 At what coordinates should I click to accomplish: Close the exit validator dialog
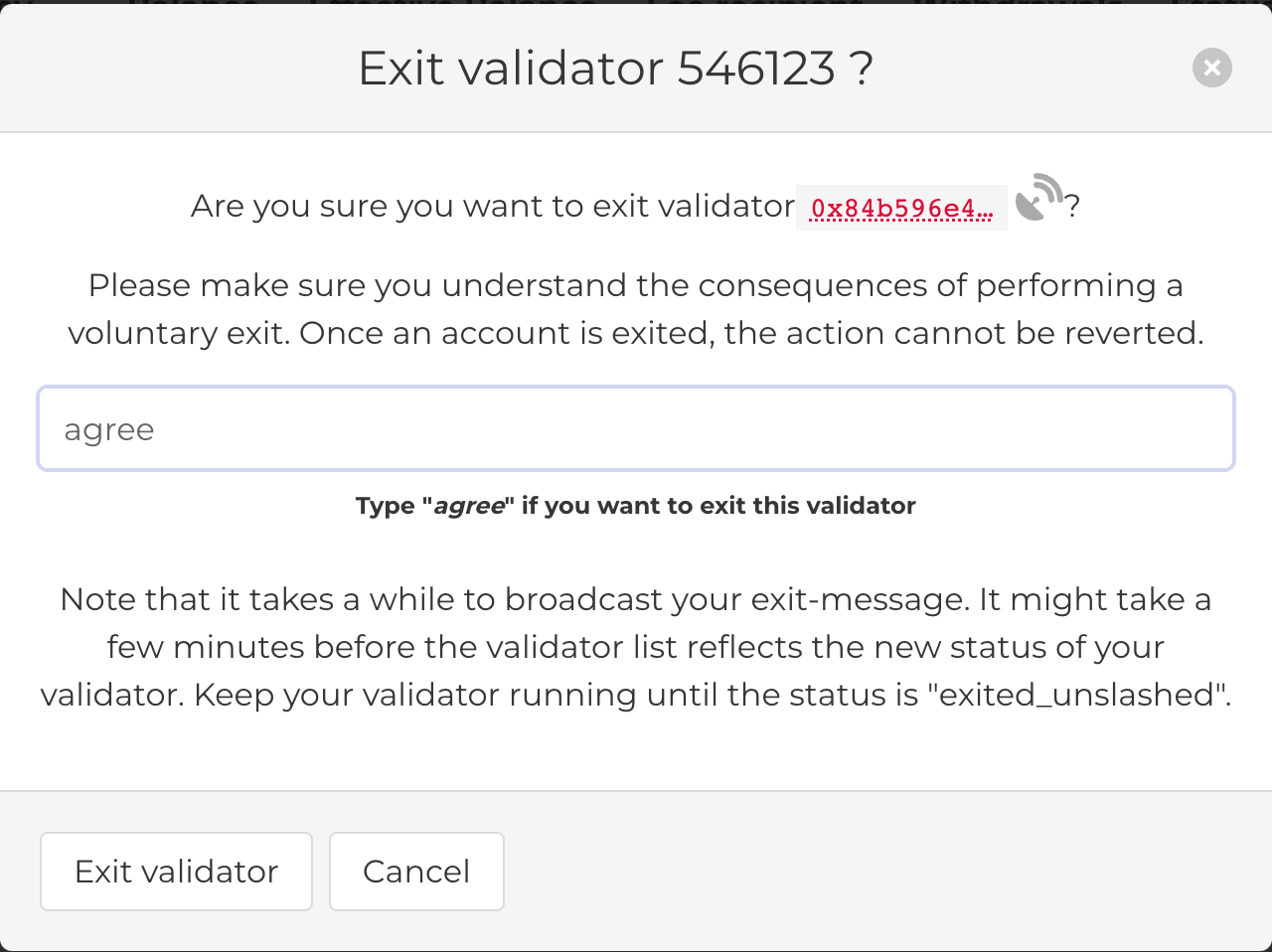click(1211, 68)
